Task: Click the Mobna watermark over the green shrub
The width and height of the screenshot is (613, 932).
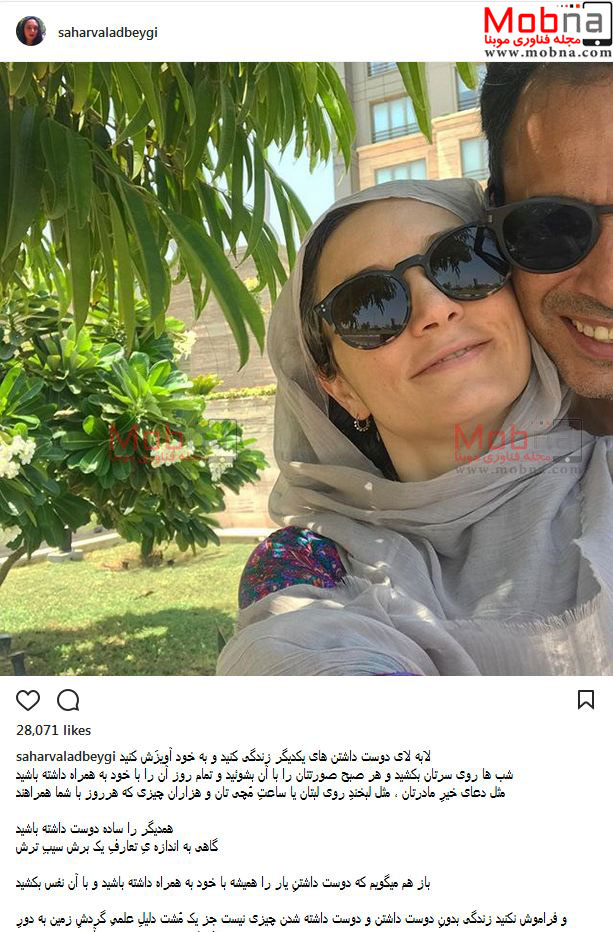Action: (172, 447)
